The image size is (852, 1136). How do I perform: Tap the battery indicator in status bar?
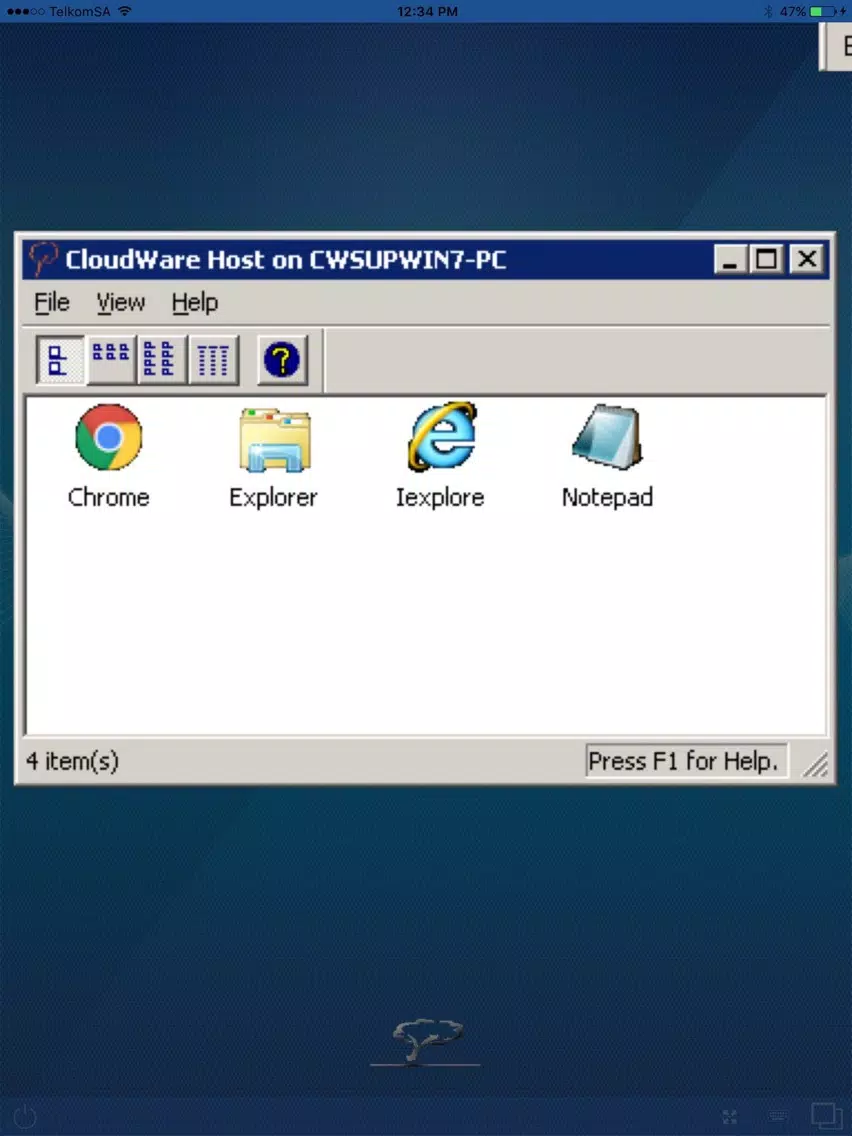(x=823, y=12)
